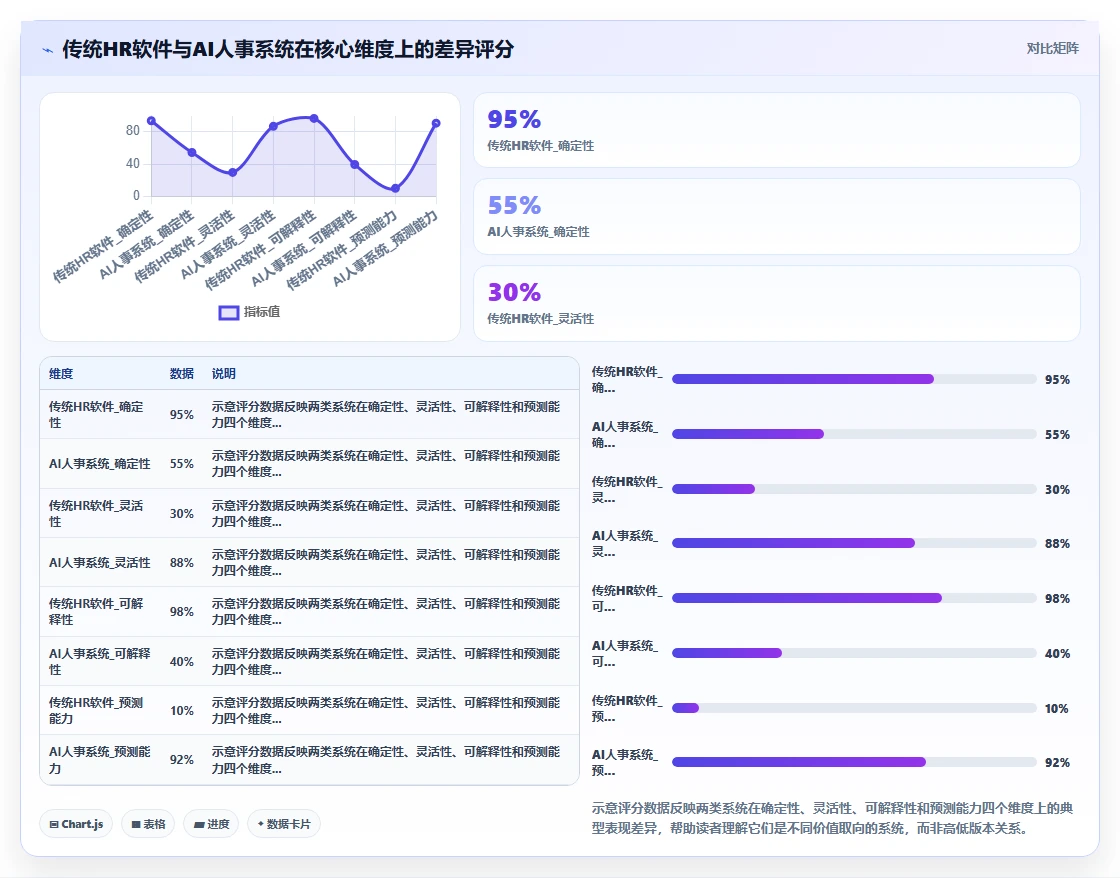The width and height of the screenshot is (1120, 878).
Task: Click the 10% value in the table
Action: [x=181, y=711]
